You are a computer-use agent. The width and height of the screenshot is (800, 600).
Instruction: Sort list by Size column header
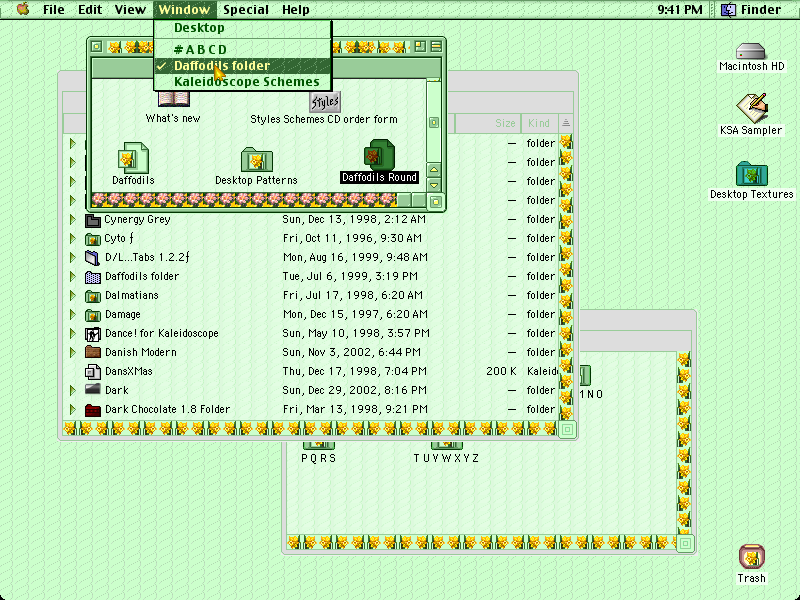pos(487,123)
